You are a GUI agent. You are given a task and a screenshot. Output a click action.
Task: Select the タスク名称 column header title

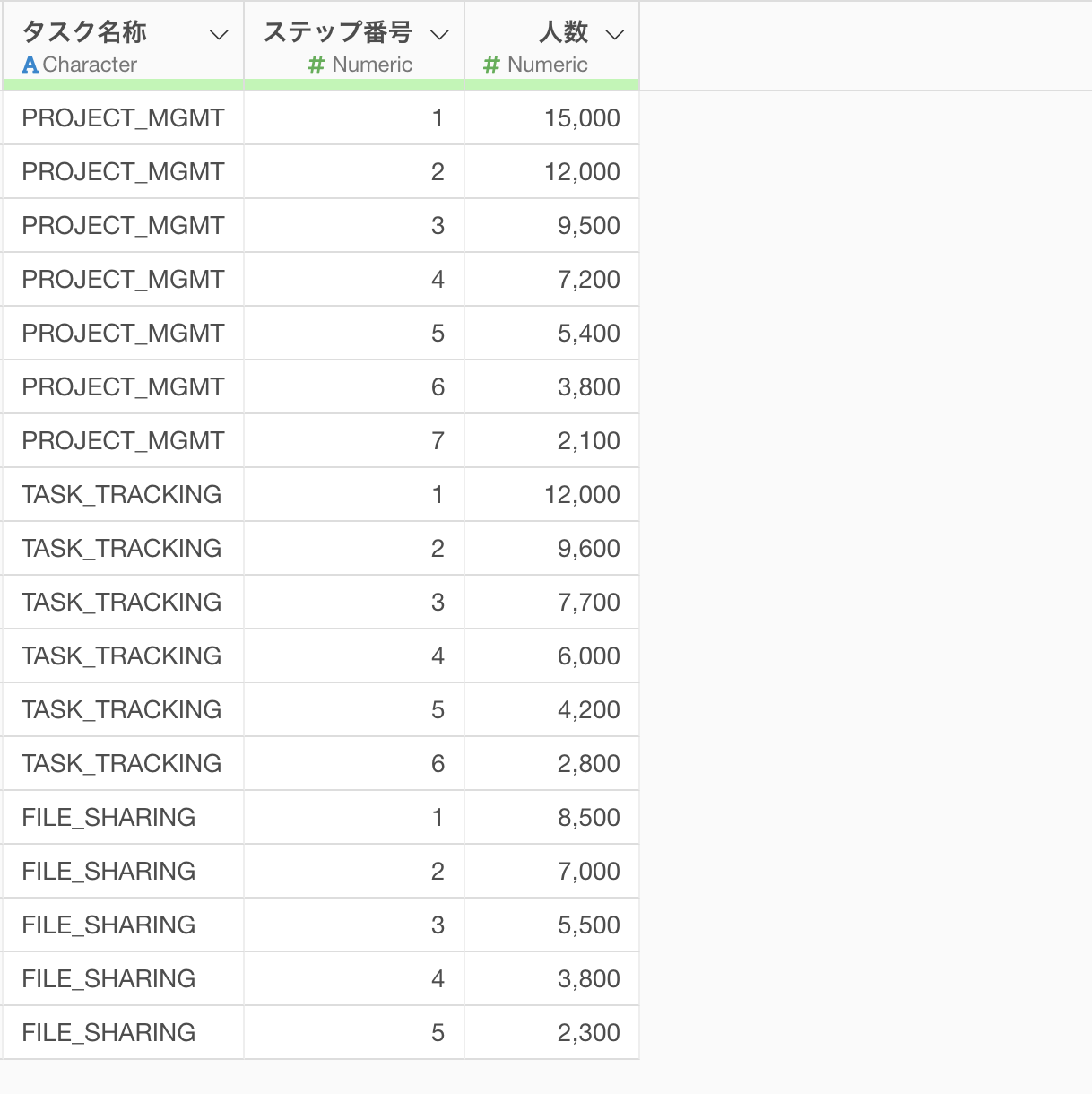[84, 32]
